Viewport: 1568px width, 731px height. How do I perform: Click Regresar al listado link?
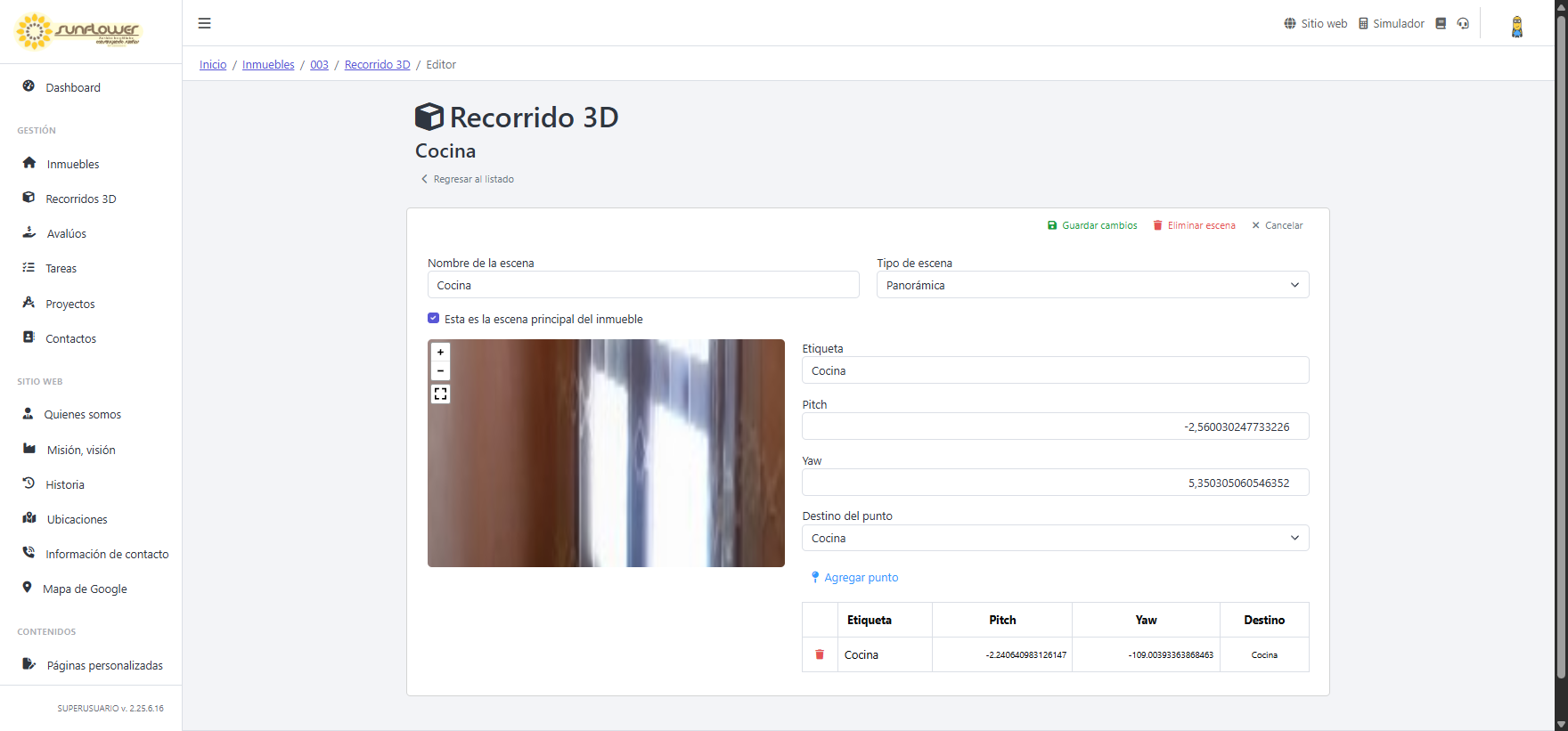(468, 179)
